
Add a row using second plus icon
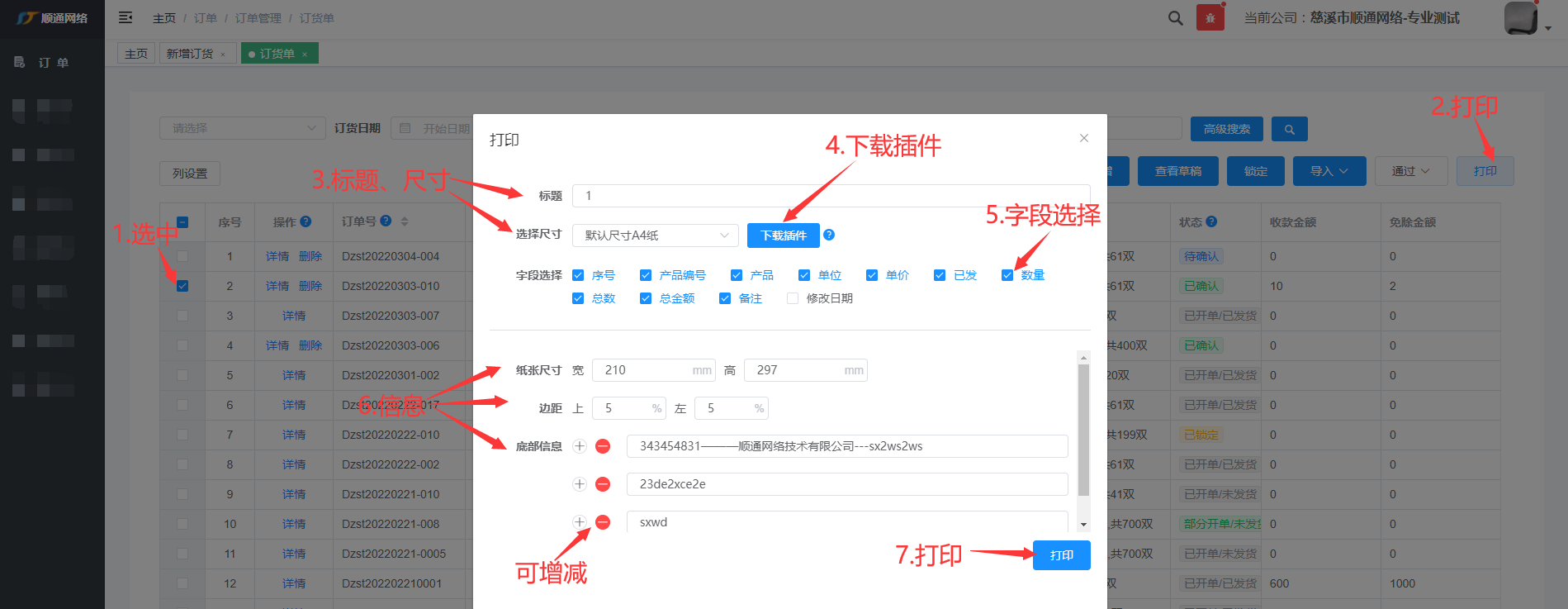(580, 484)
